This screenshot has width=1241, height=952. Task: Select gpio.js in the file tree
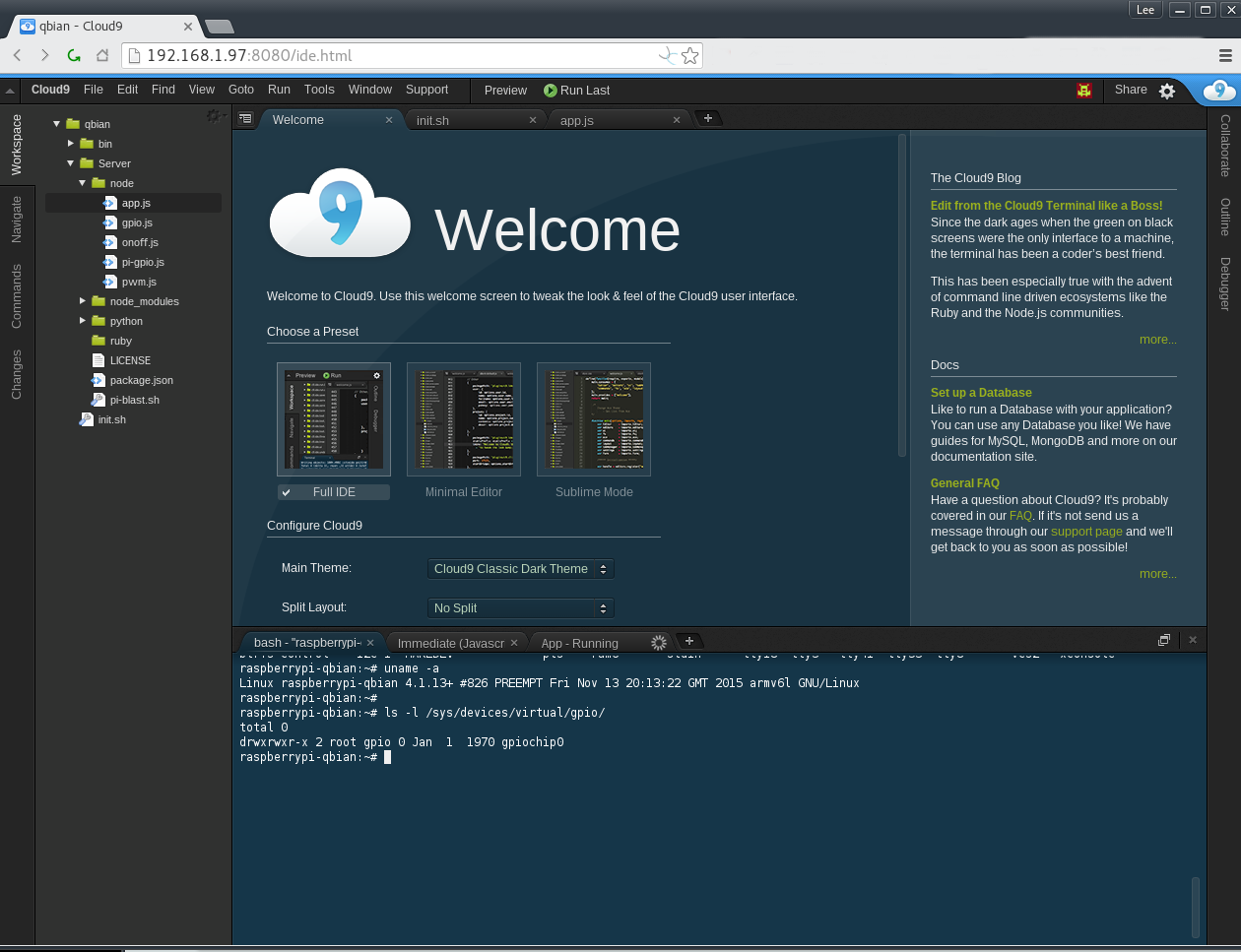137,222
